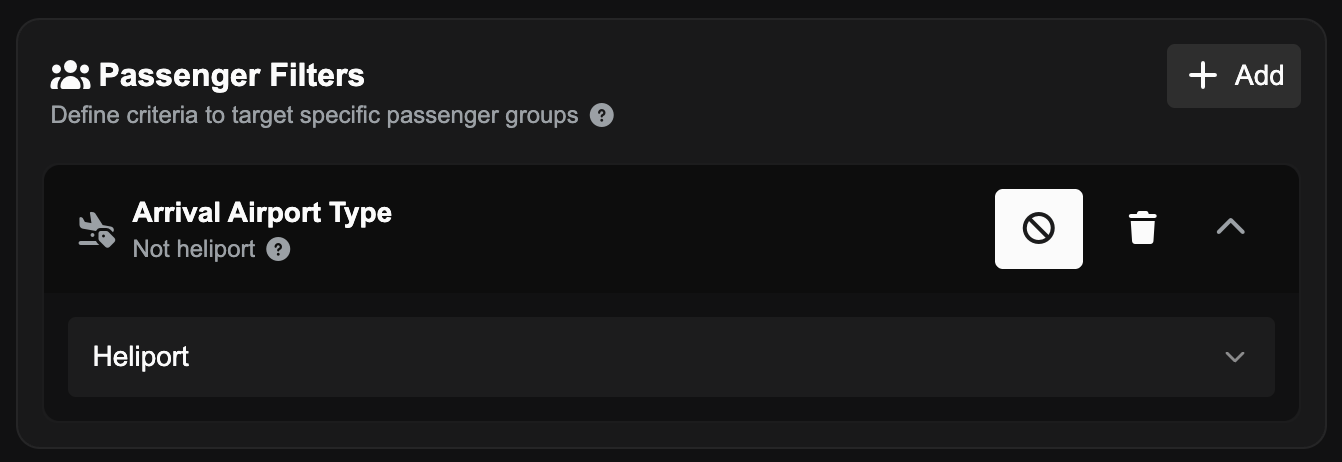Open help tooltip next to the criteria description
The width and height of the screenshot is (1342, 462).
(601, 115)
